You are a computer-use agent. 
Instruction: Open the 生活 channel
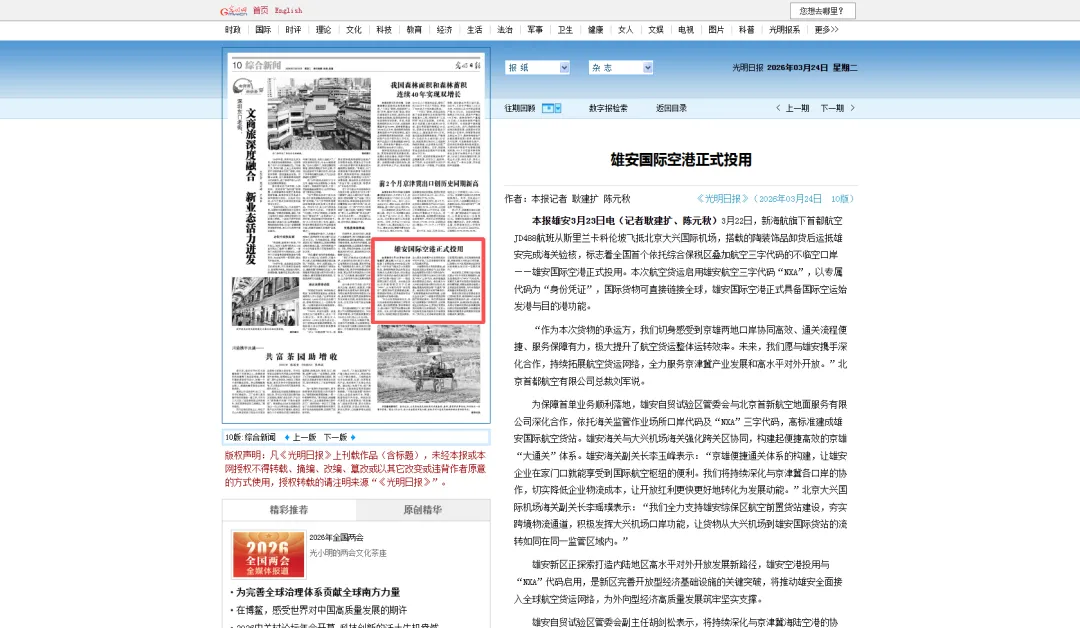click(475, 30)
